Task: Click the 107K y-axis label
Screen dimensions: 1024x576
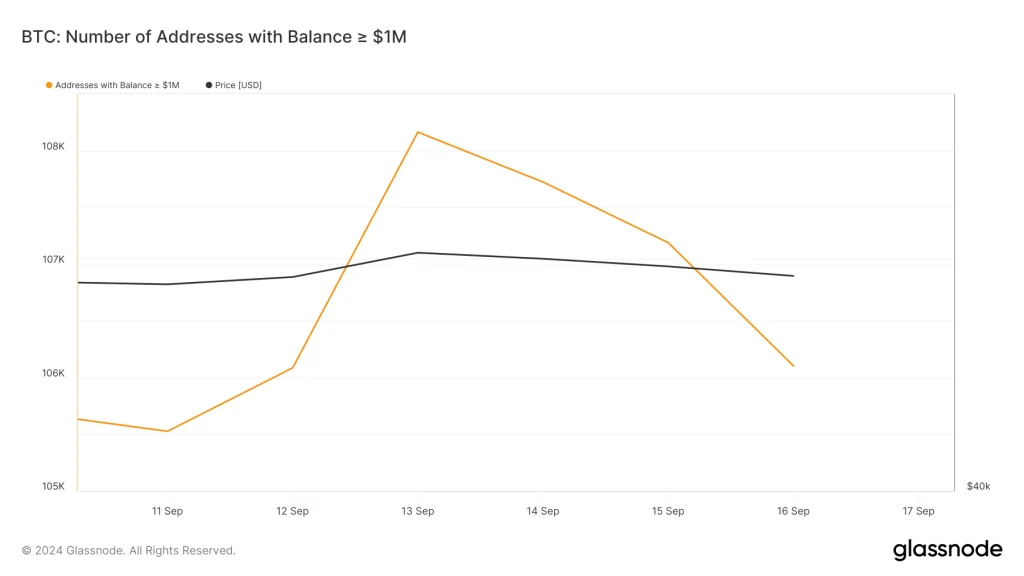Action: click(53, 260)
